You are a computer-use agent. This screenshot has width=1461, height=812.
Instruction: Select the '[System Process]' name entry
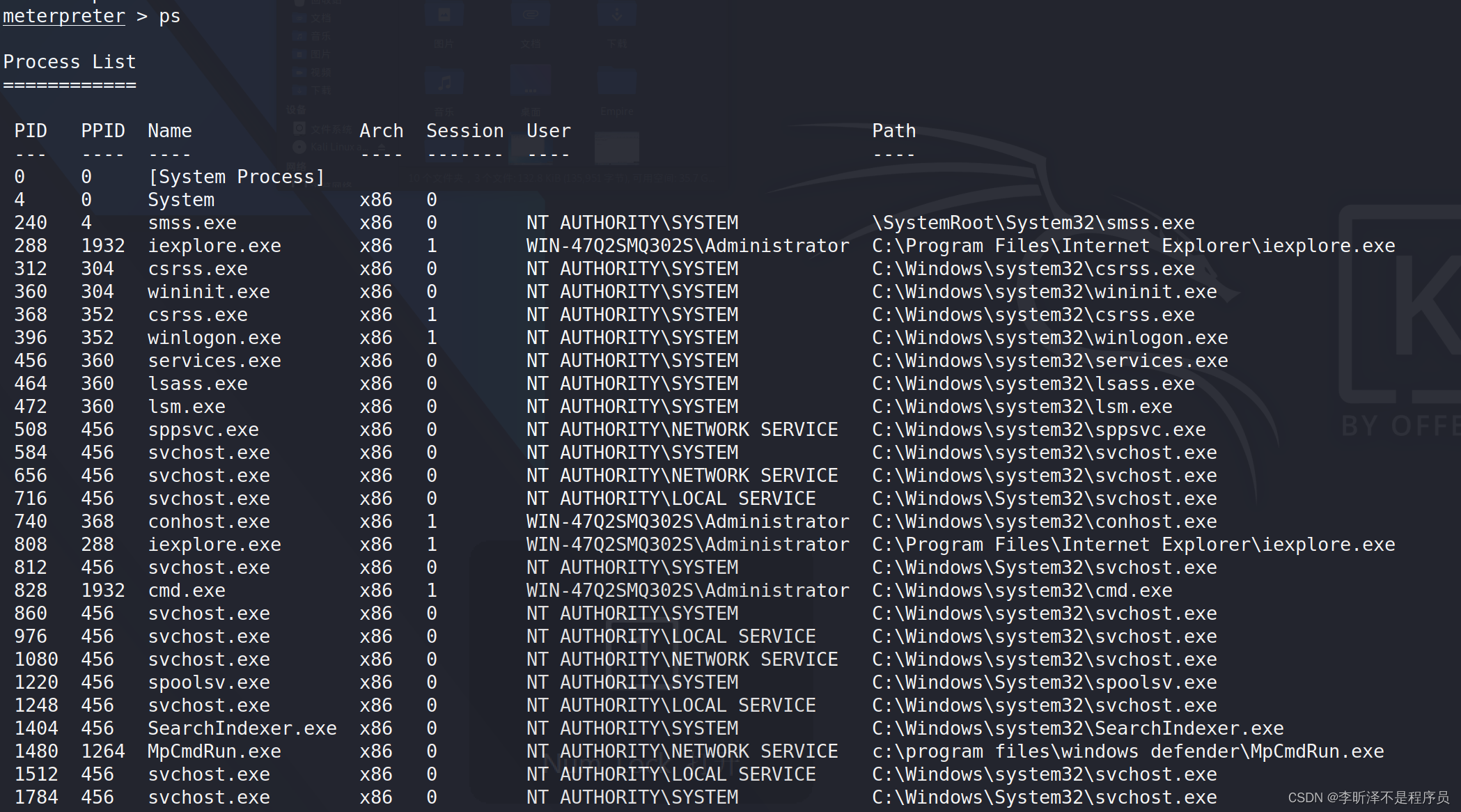click(237, 177)
